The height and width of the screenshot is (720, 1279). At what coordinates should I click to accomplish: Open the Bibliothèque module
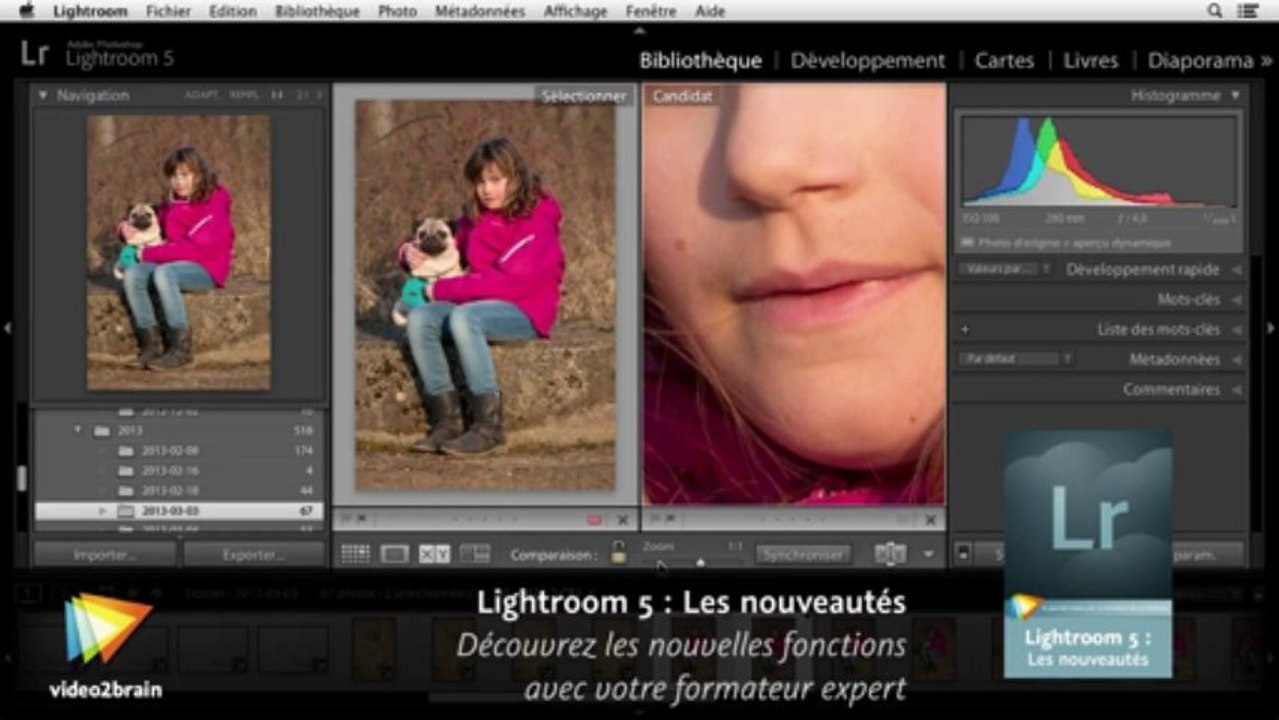[700, 60]
